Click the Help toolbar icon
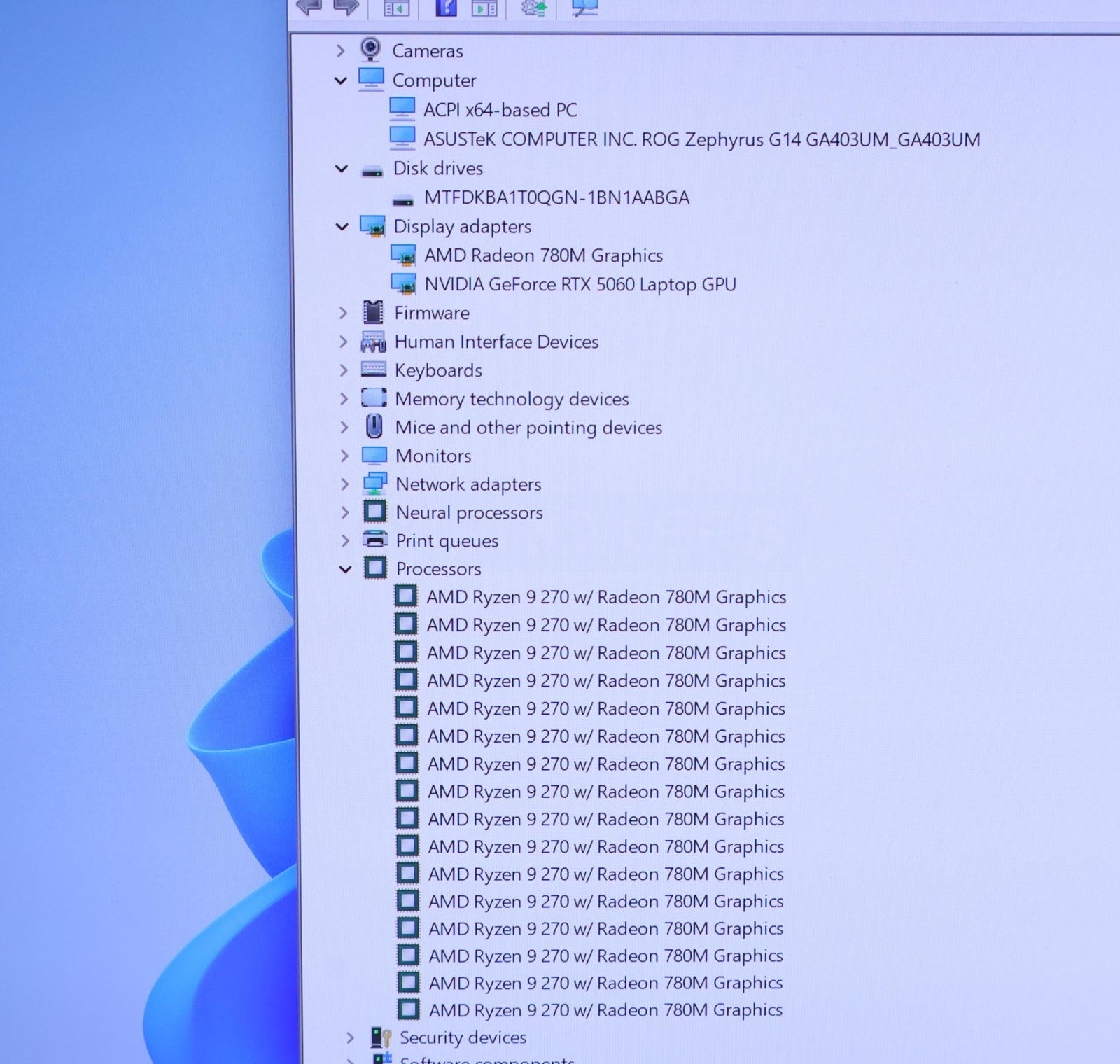 446,8
